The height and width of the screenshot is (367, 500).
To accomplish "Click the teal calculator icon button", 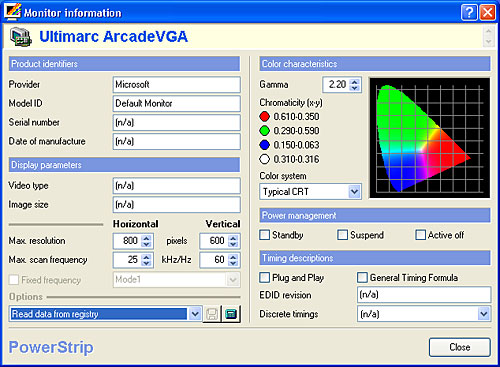I will coord(231,314).
